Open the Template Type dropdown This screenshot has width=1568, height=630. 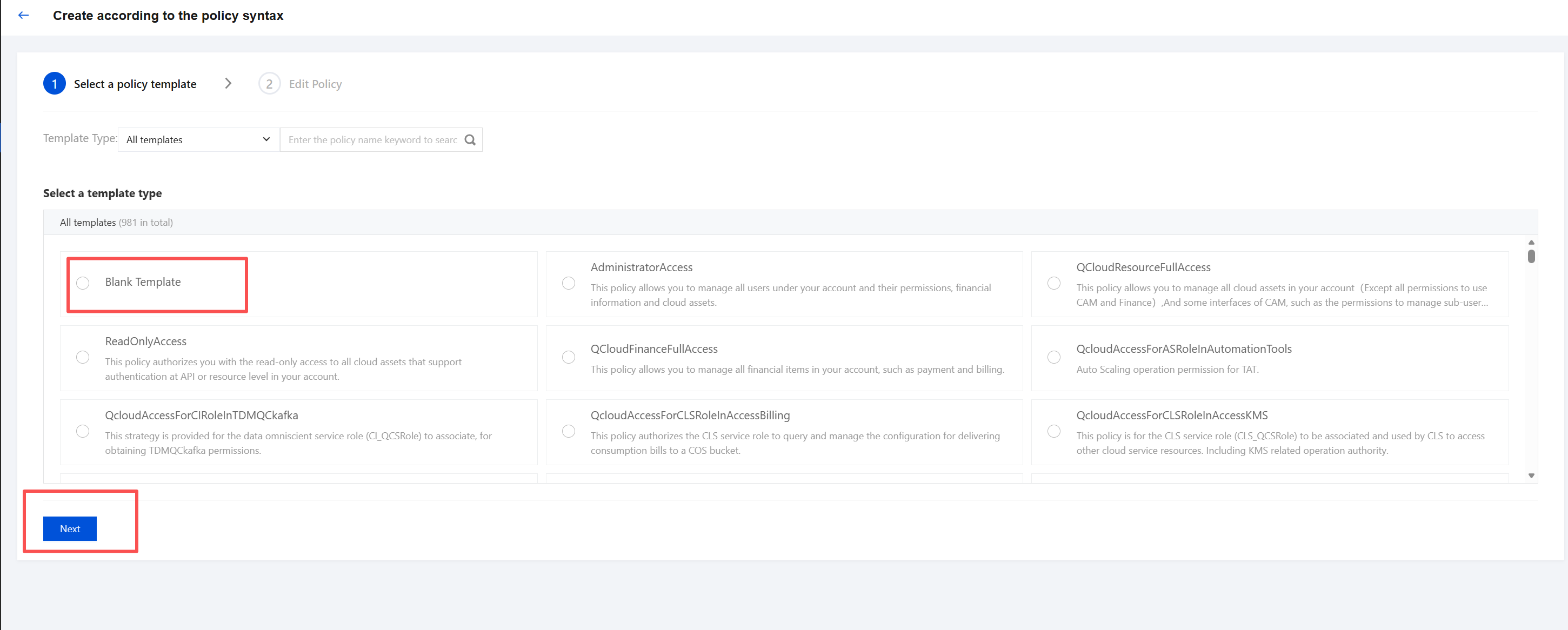(x=198, y=140)
